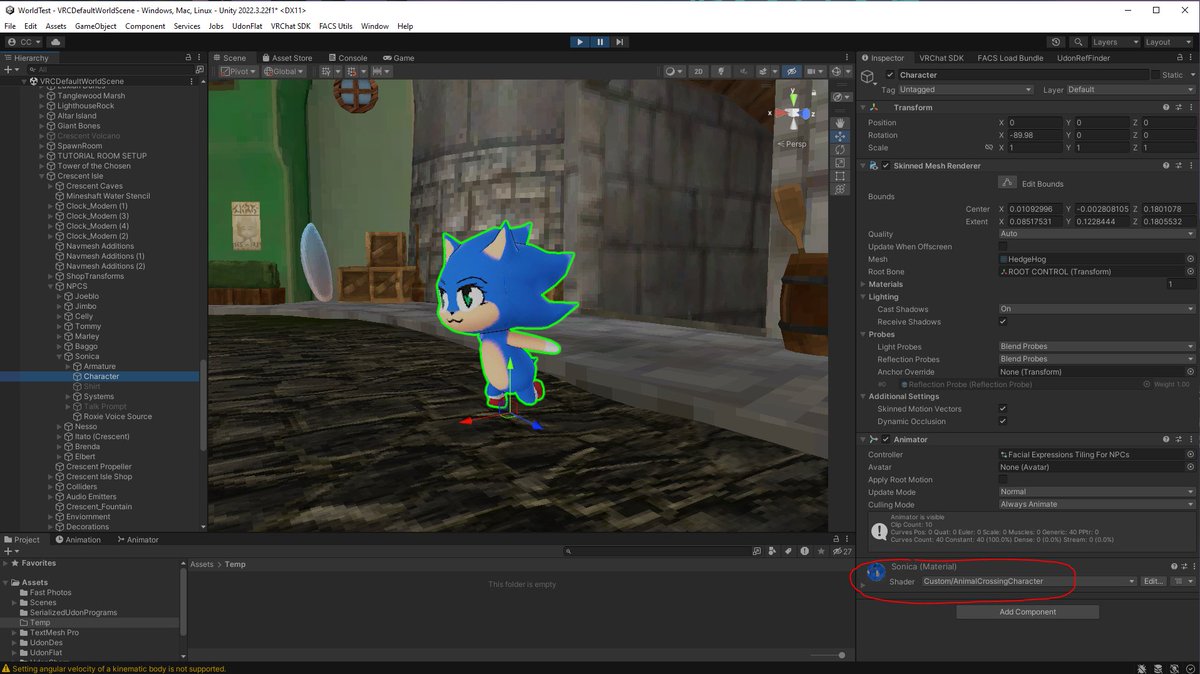Select the Rotate tool in Scene overlay
Viewport: 1200px width, 674px height.
(x=840, y=150)
